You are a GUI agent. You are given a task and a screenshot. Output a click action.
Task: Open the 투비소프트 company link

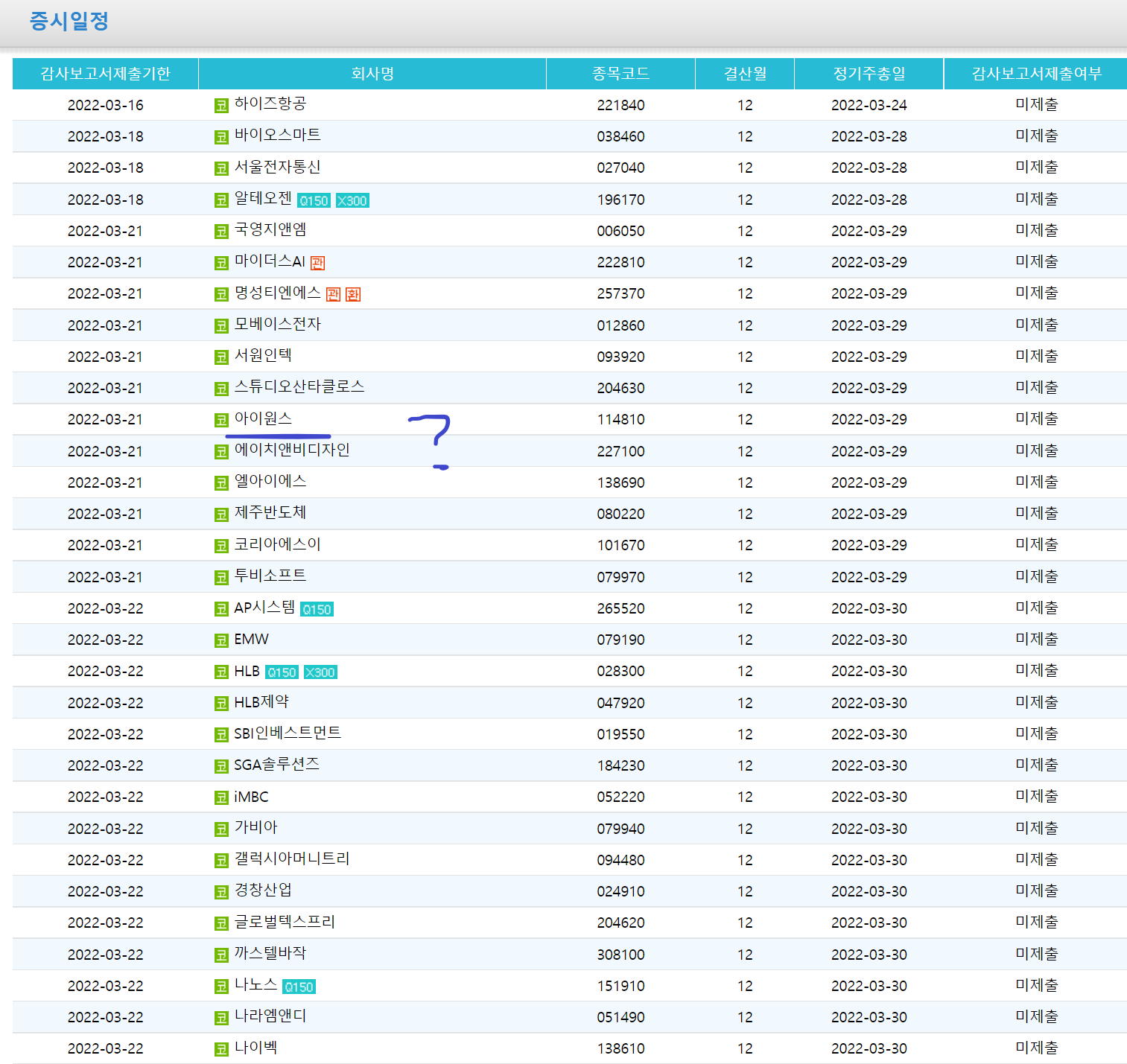pos(270,576)
